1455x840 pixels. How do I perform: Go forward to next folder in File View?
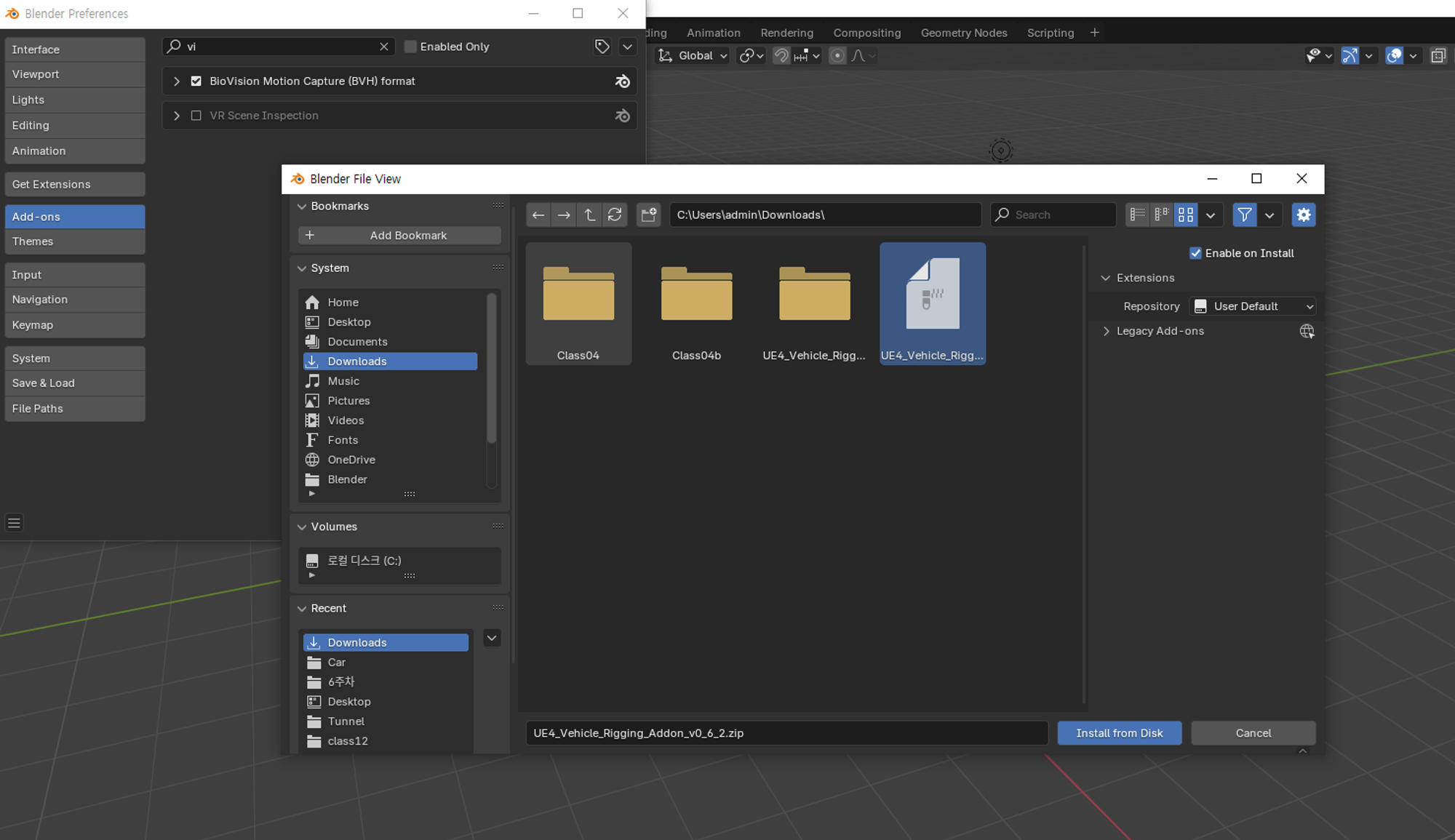(564, 215)
